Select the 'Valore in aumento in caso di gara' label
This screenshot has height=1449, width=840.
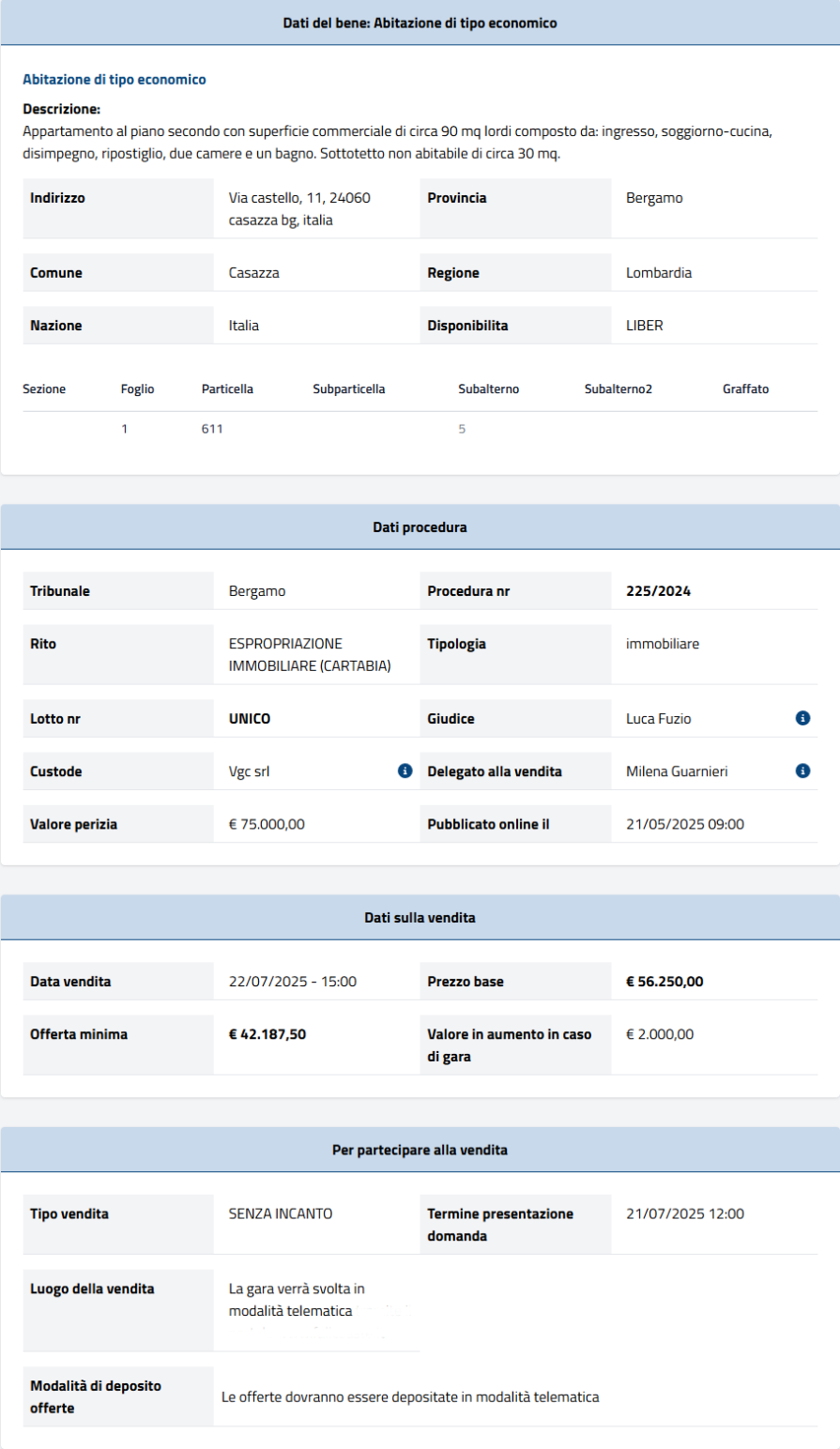[510, 1045]
